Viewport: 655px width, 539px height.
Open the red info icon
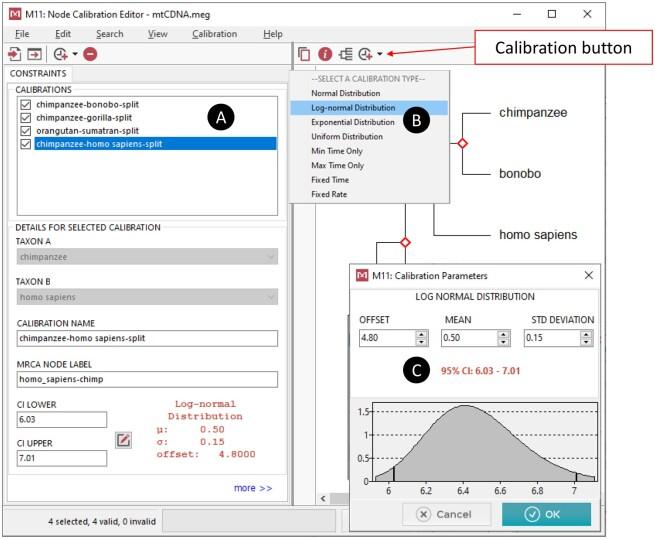[325, 54]
